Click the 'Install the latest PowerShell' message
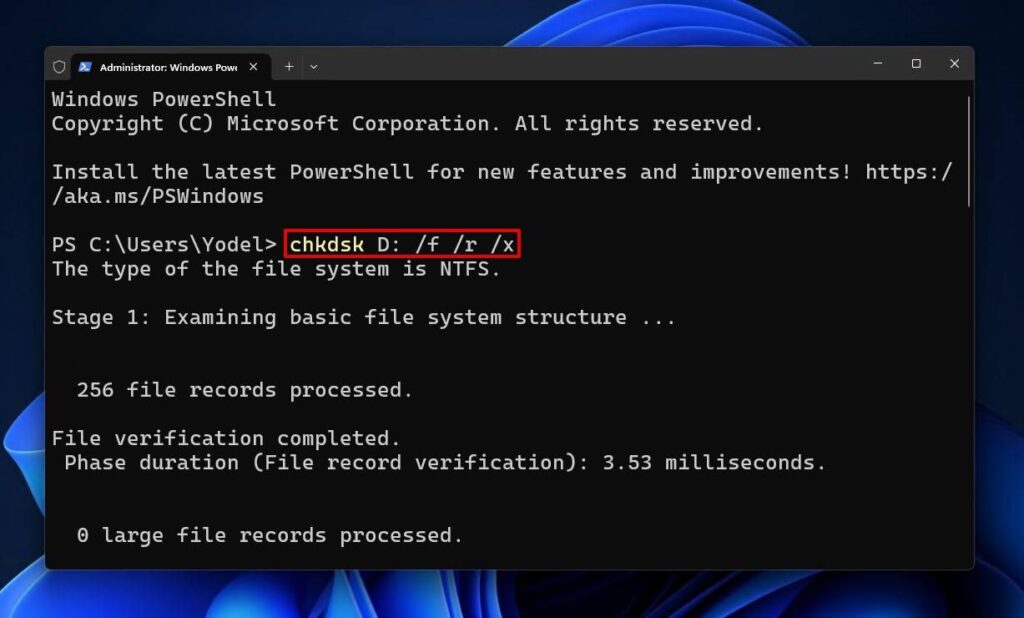The image size is (1024, 618). point(400,171)
